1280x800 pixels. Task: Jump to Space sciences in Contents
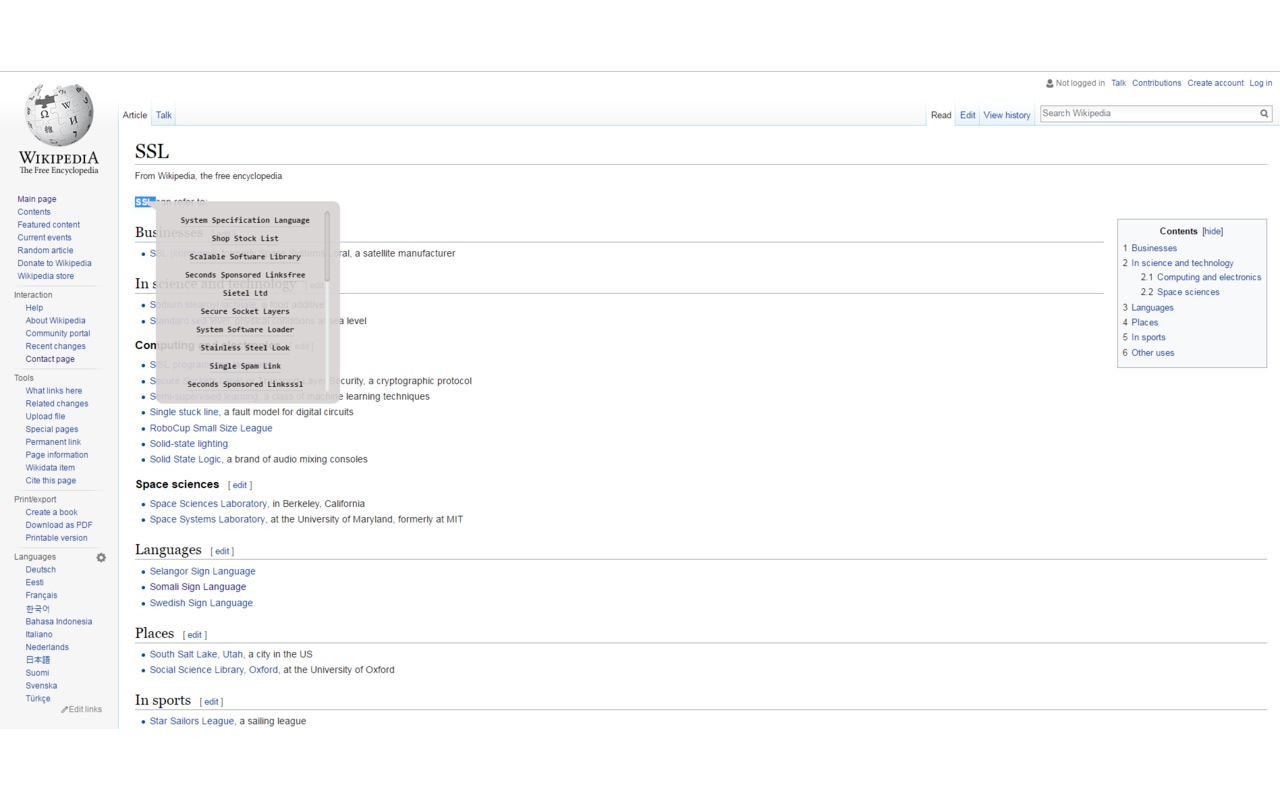[1188, 292]
